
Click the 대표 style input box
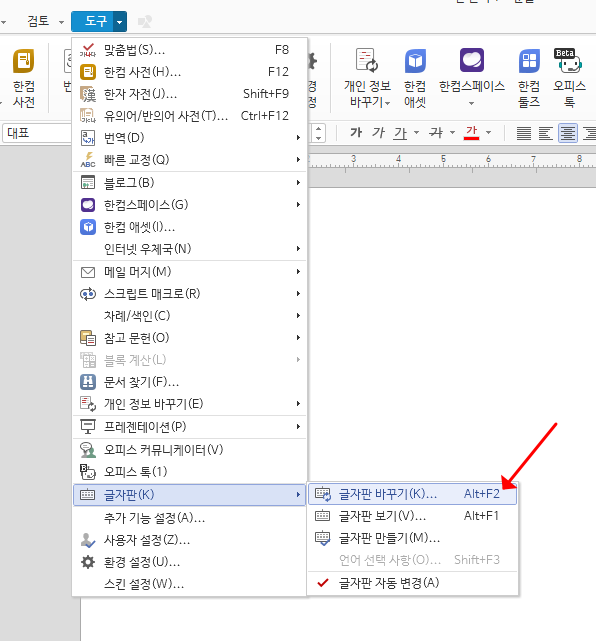[x=37, y=133]
